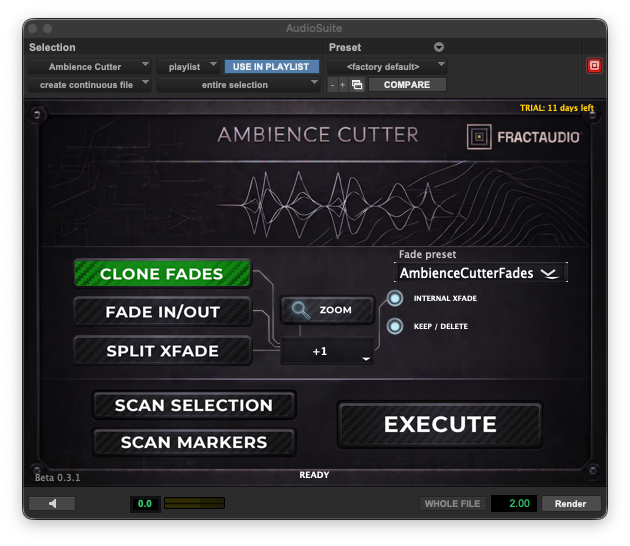The height and width of the screenshot is (546, 630).
Task: Click the Fade preset label
Action: [x=428, y=254]
